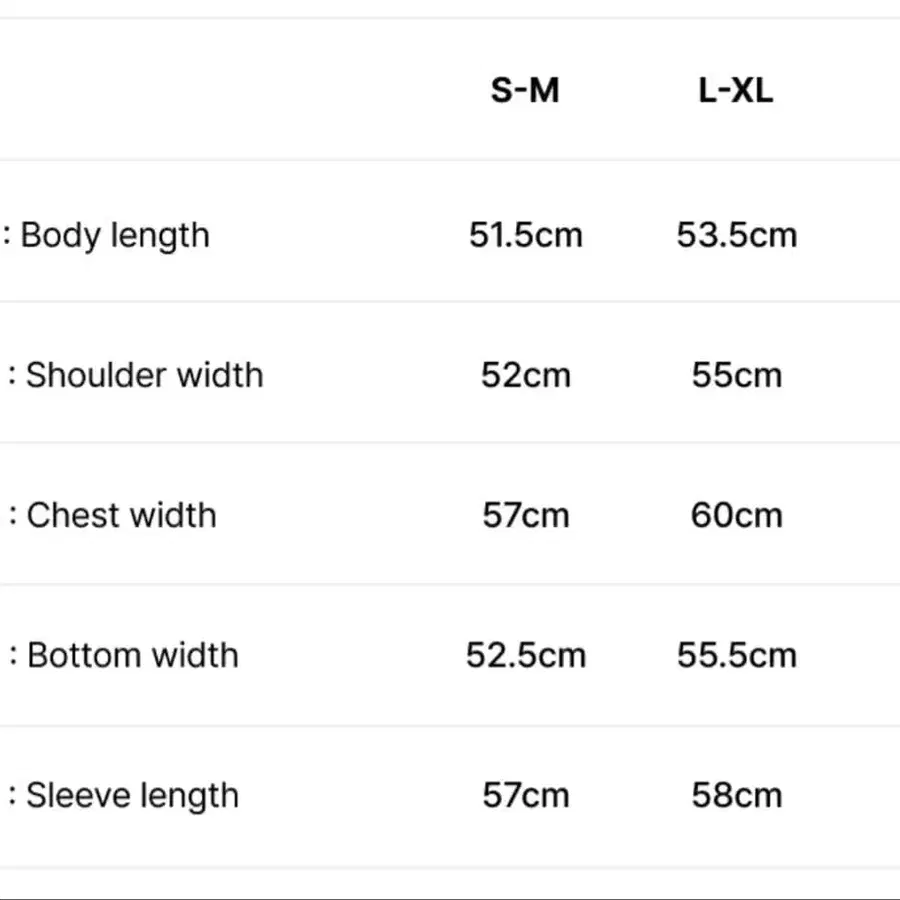900x900 pixels.
Task: Select the Shoulder width row label
Action: click(144, 375)
